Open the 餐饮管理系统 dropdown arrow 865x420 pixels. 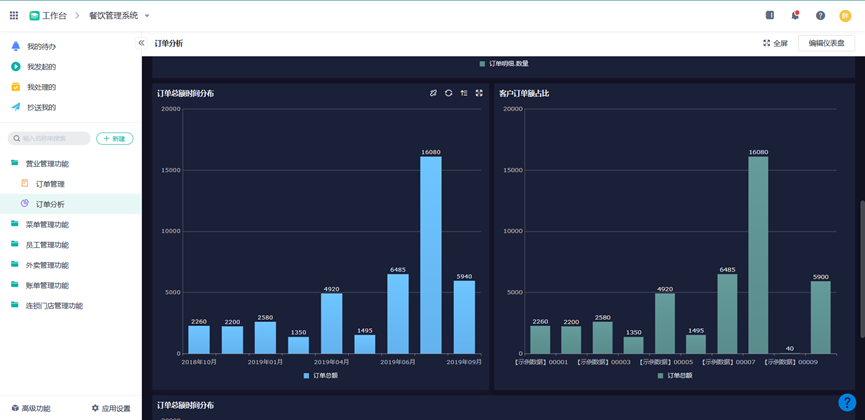coord(147,16)
